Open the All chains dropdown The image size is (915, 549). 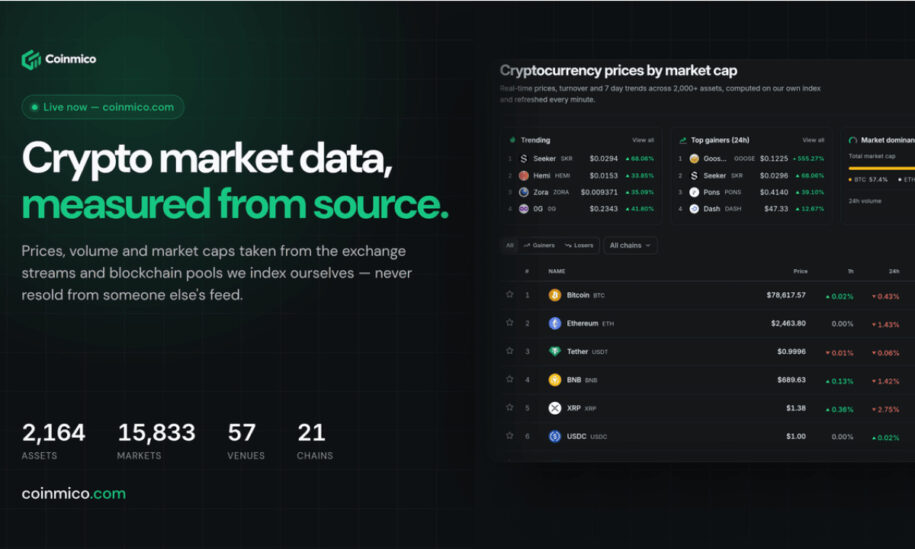(x=630, y=246)
